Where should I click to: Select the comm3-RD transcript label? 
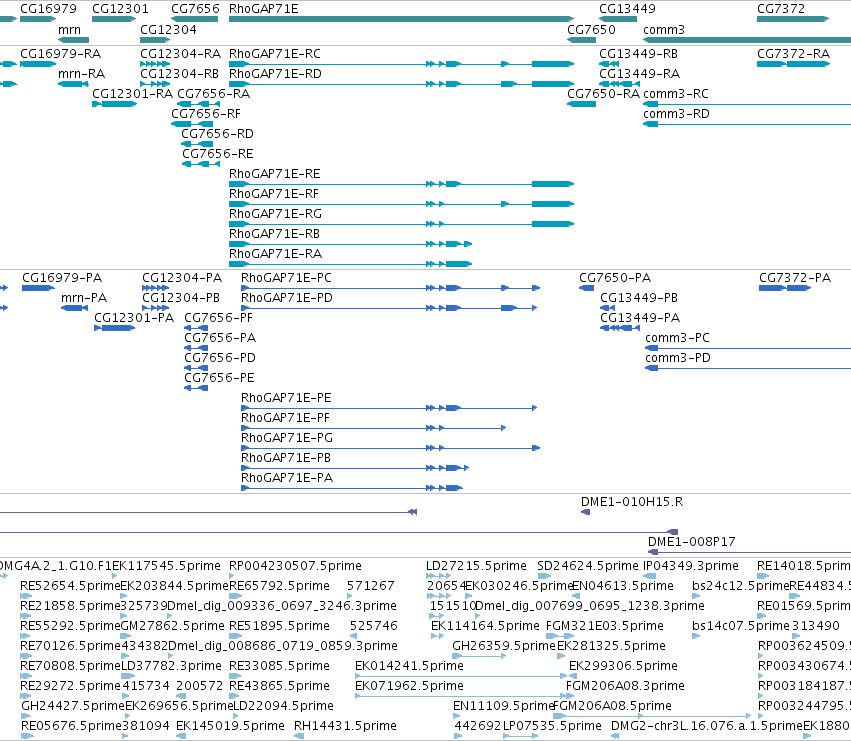676,114
